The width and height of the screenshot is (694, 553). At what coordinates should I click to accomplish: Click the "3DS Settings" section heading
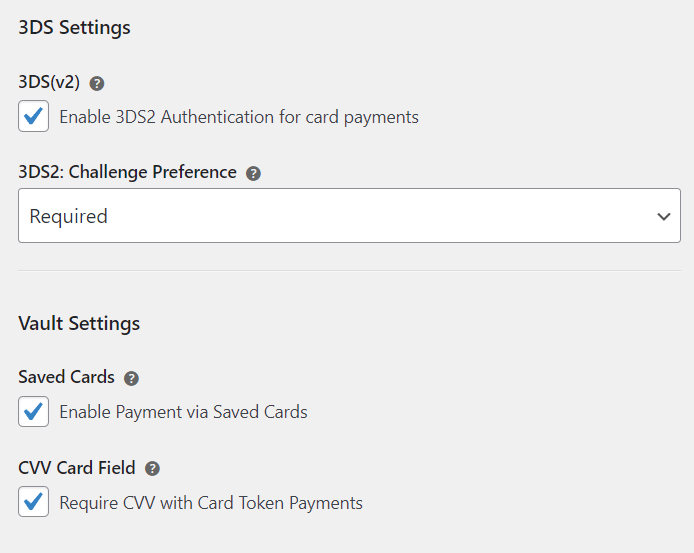coord(74,27)
